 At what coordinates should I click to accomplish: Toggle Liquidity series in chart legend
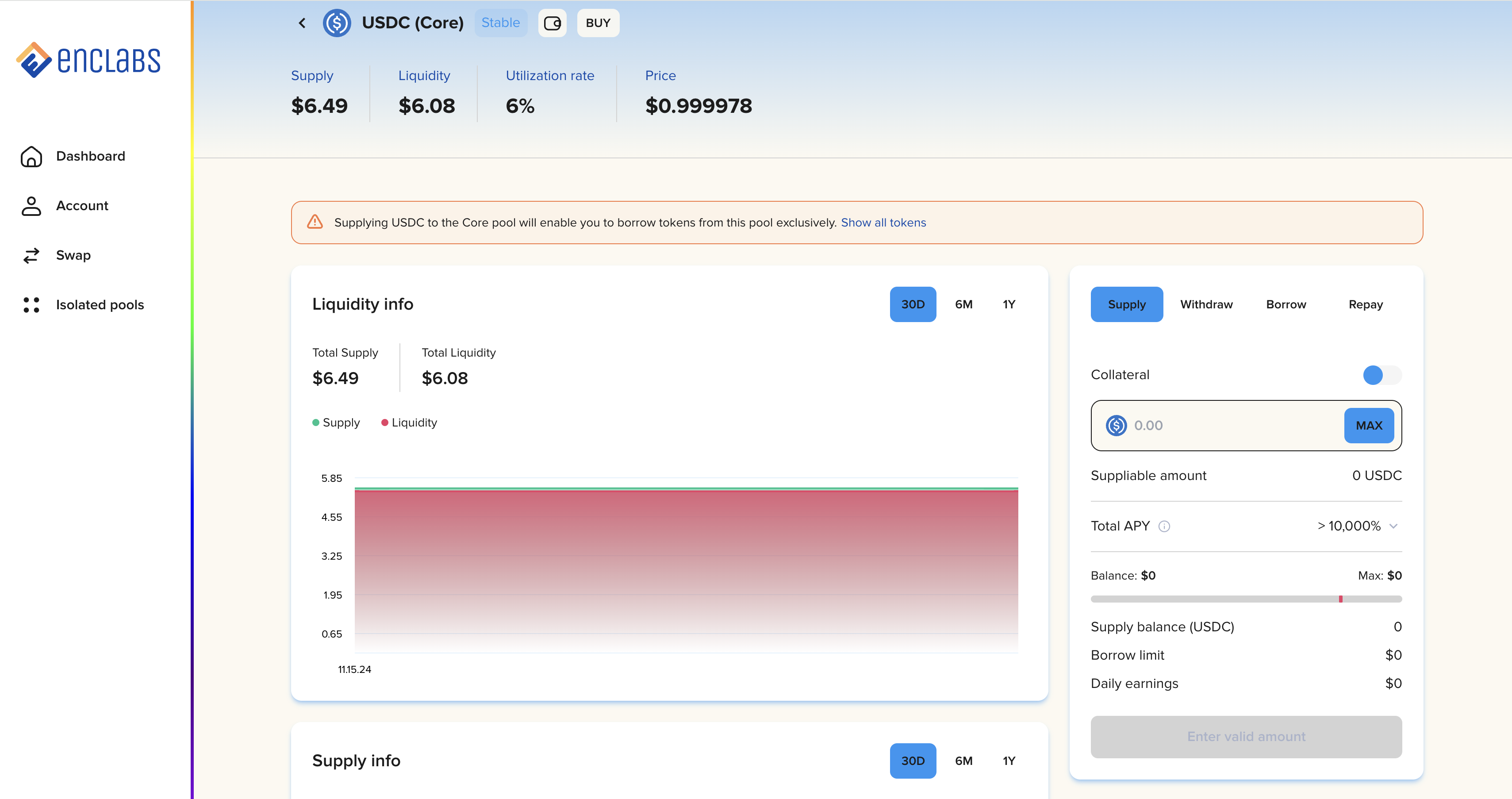(409, 423)
